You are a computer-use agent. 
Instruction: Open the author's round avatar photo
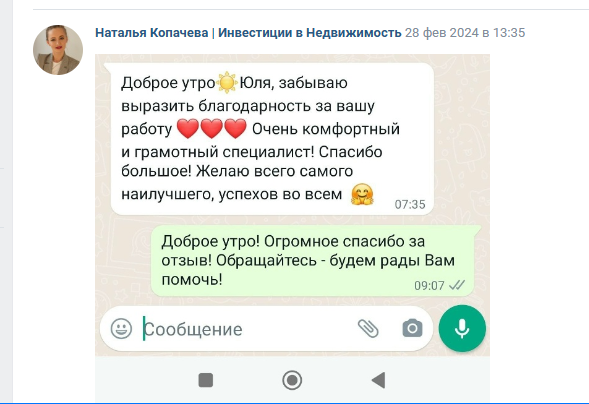click(x=58, y=50)
